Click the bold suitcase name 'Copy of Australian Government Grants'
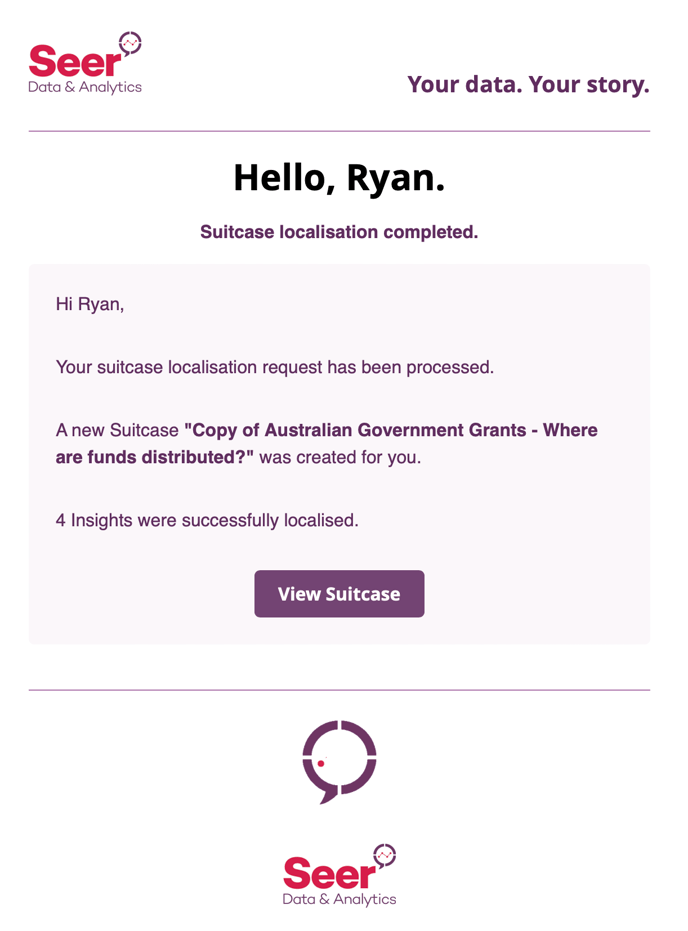 (x=360, y=430)
